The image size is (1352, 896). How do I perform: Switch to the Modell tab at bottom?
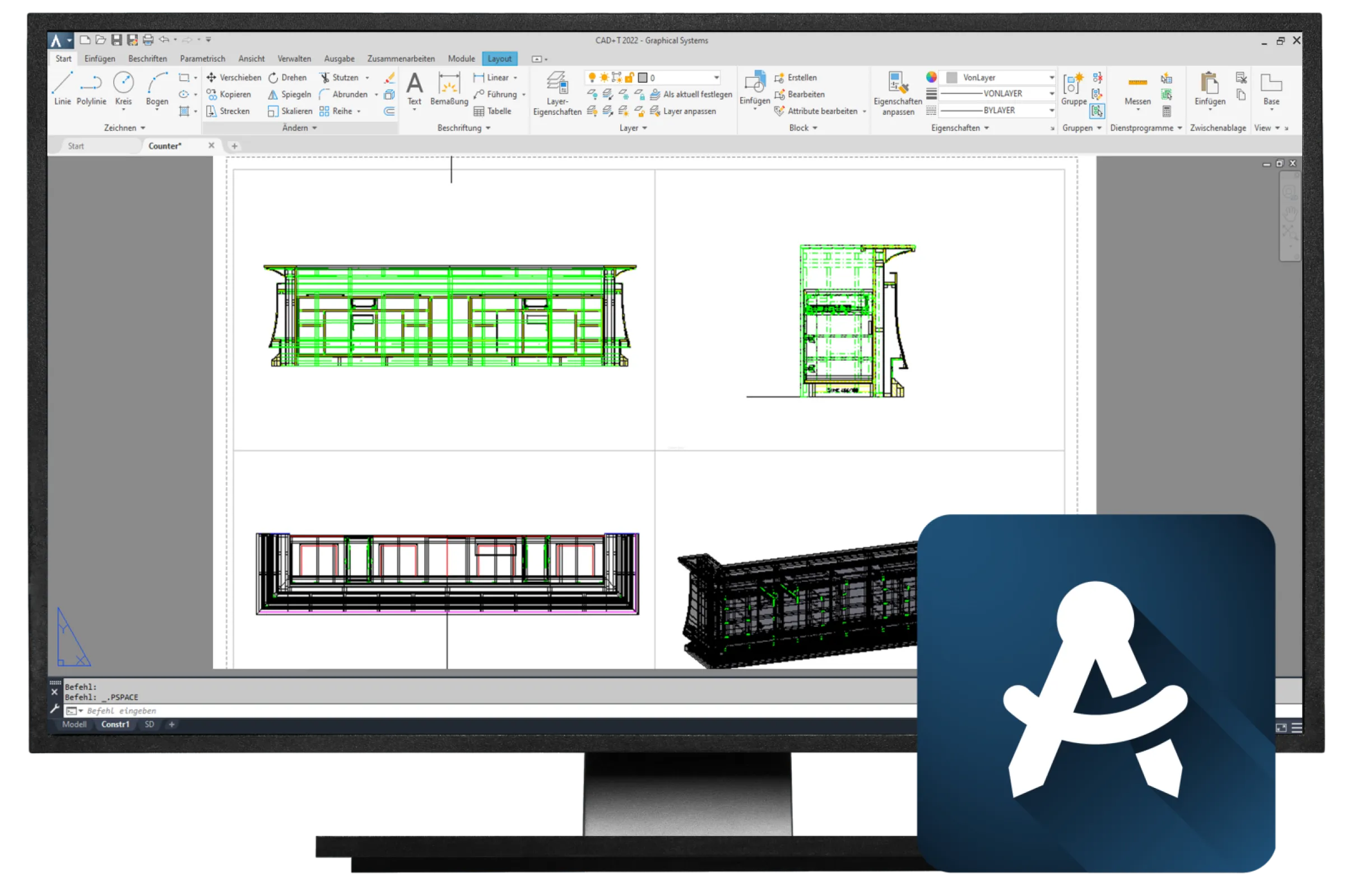pos(73,724)
